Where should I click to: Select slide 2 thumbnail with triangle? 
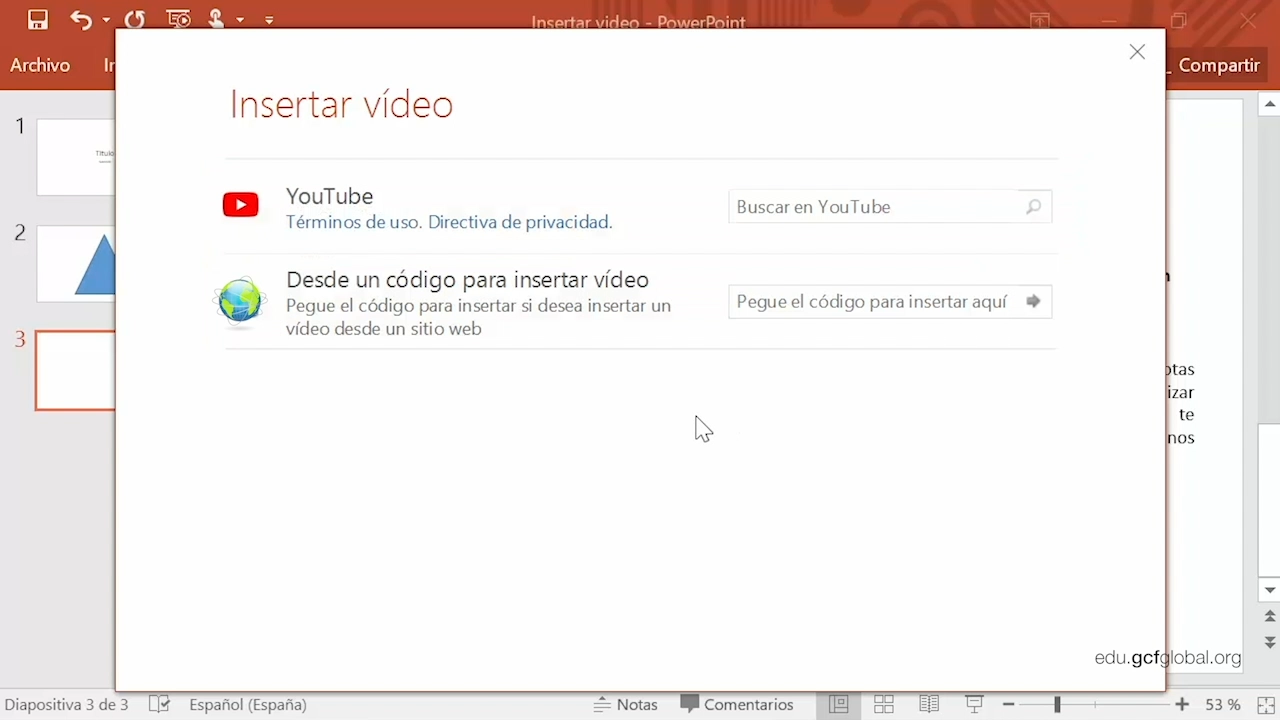pos(76,263)
